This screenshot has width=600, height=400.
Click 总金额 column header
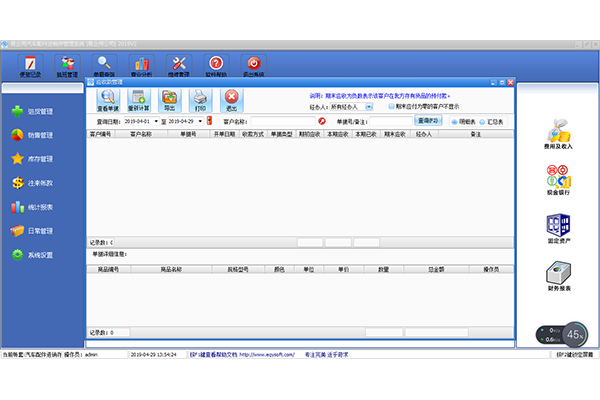(436, 269)
